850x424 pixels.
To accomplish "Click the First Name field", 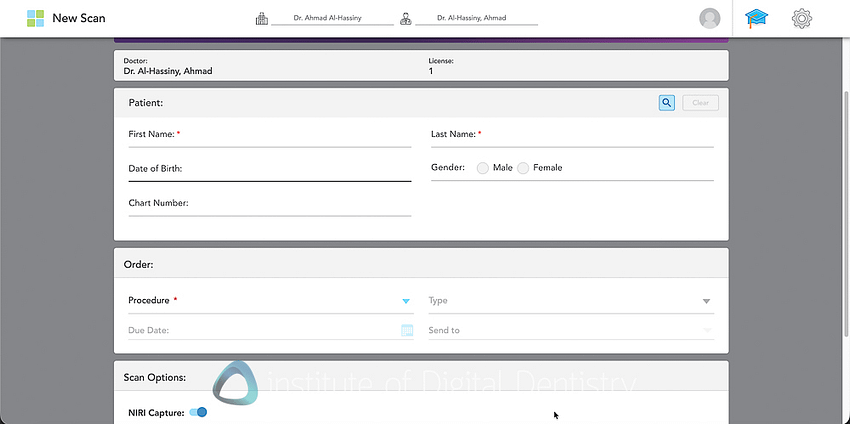I will pos(270,136).
